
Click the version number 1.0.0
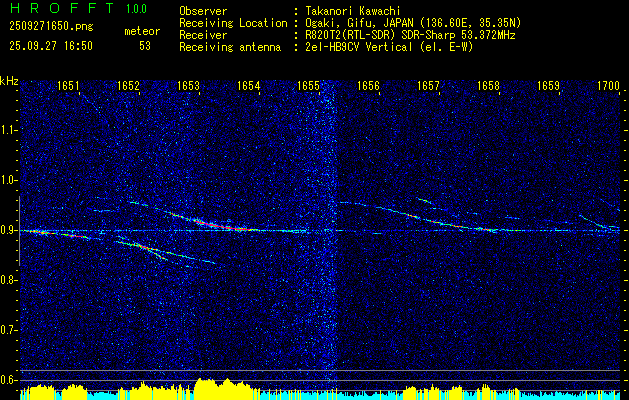(x=136, y=9)
